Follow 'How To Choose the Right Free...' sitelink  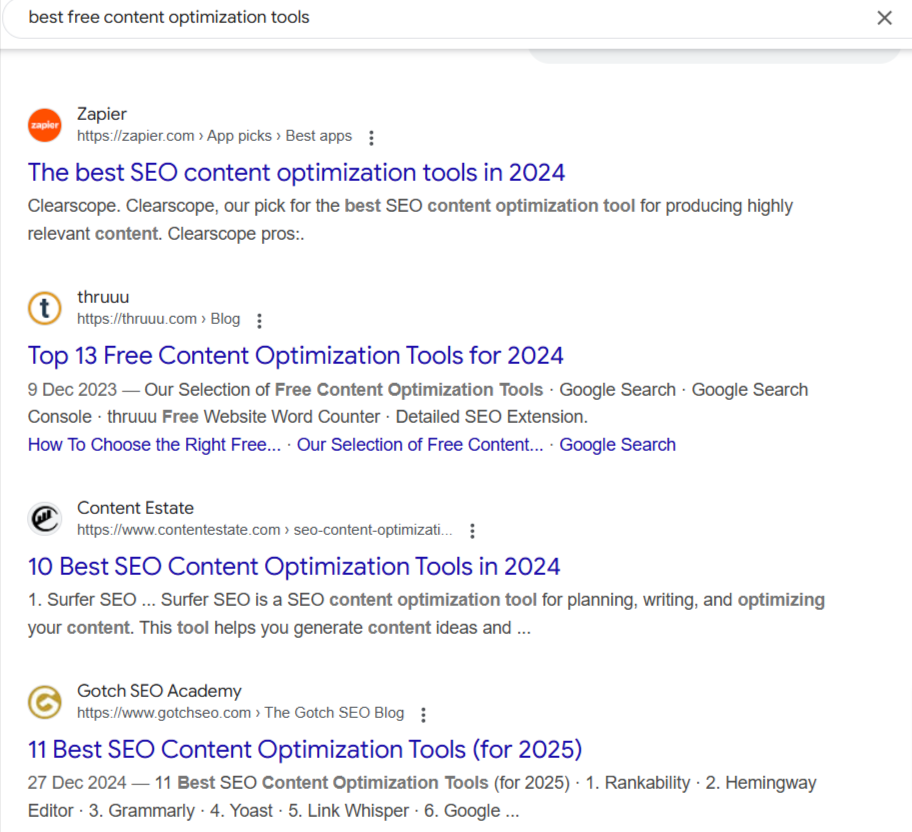click(154, 445)
